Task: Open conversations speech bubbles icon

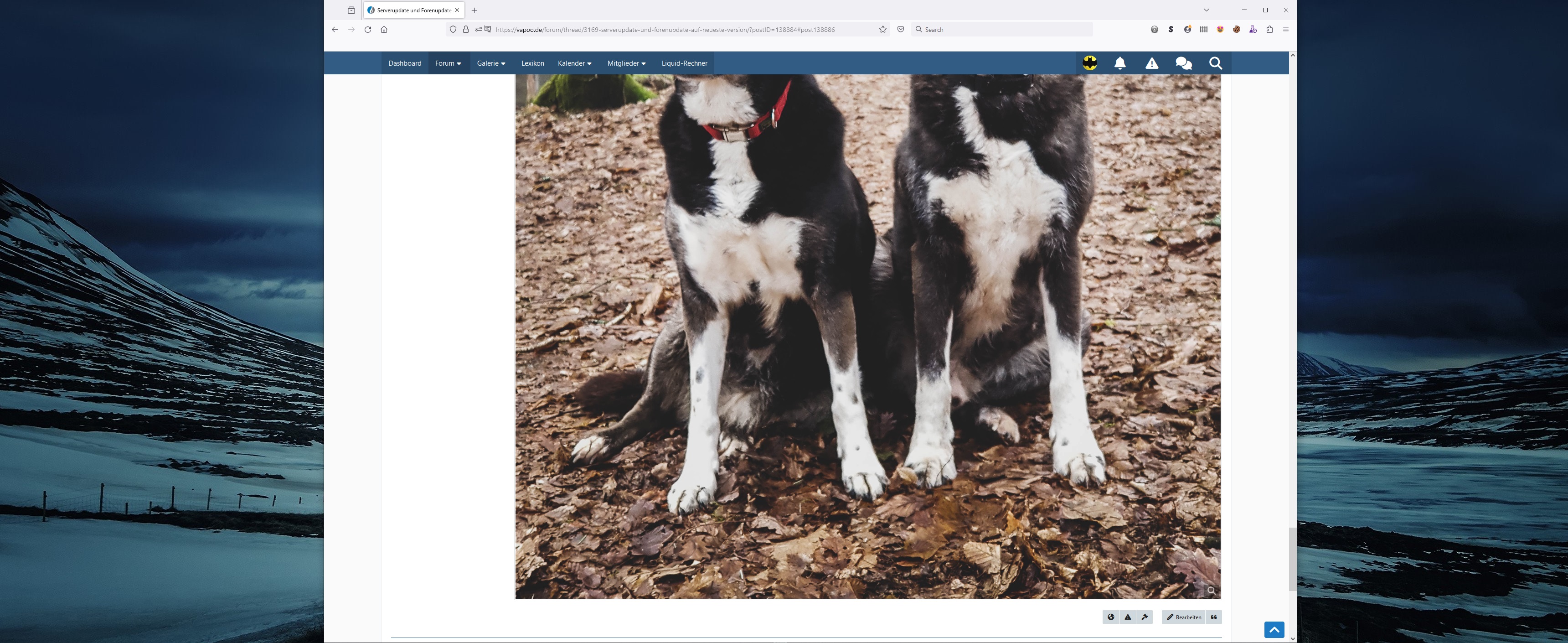Action: coord(1183,63)
